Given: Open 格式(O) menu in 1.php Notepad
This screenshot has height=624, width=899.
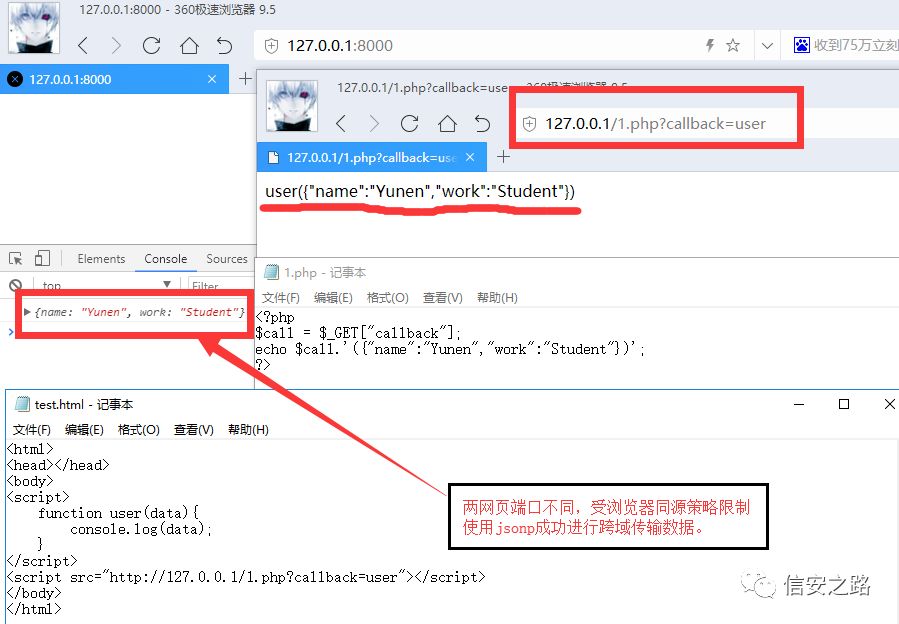Looking at the screenshot, I should [x=388, y=298].
